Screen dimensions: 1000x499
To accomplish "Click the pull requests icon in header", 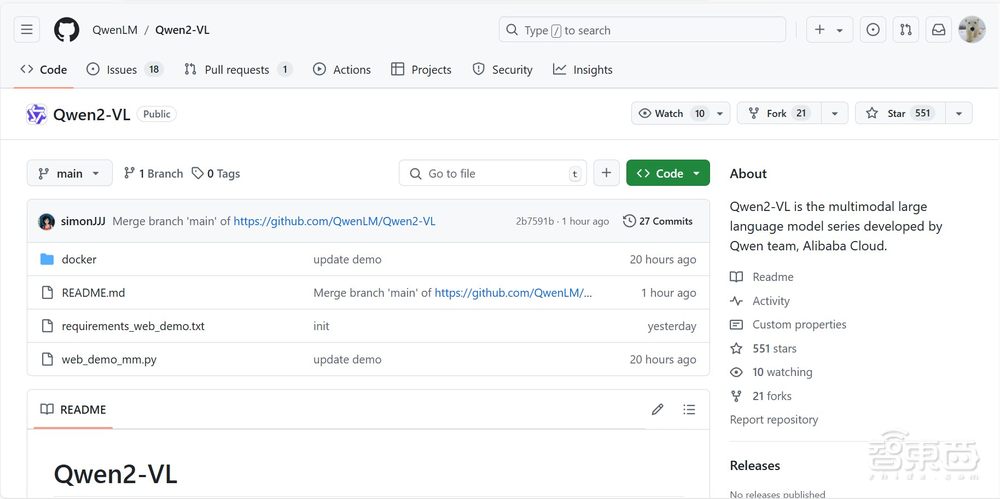I will pos(905,30).
